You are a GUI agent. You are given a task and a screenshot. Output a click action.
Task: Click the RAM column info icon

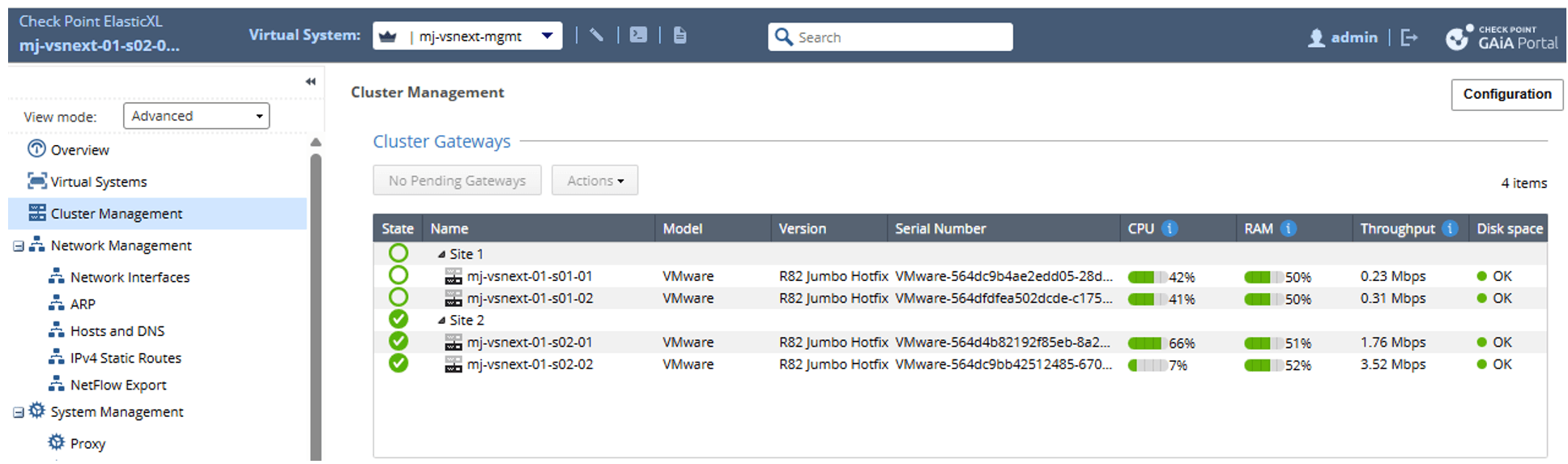pos(1289,228)
